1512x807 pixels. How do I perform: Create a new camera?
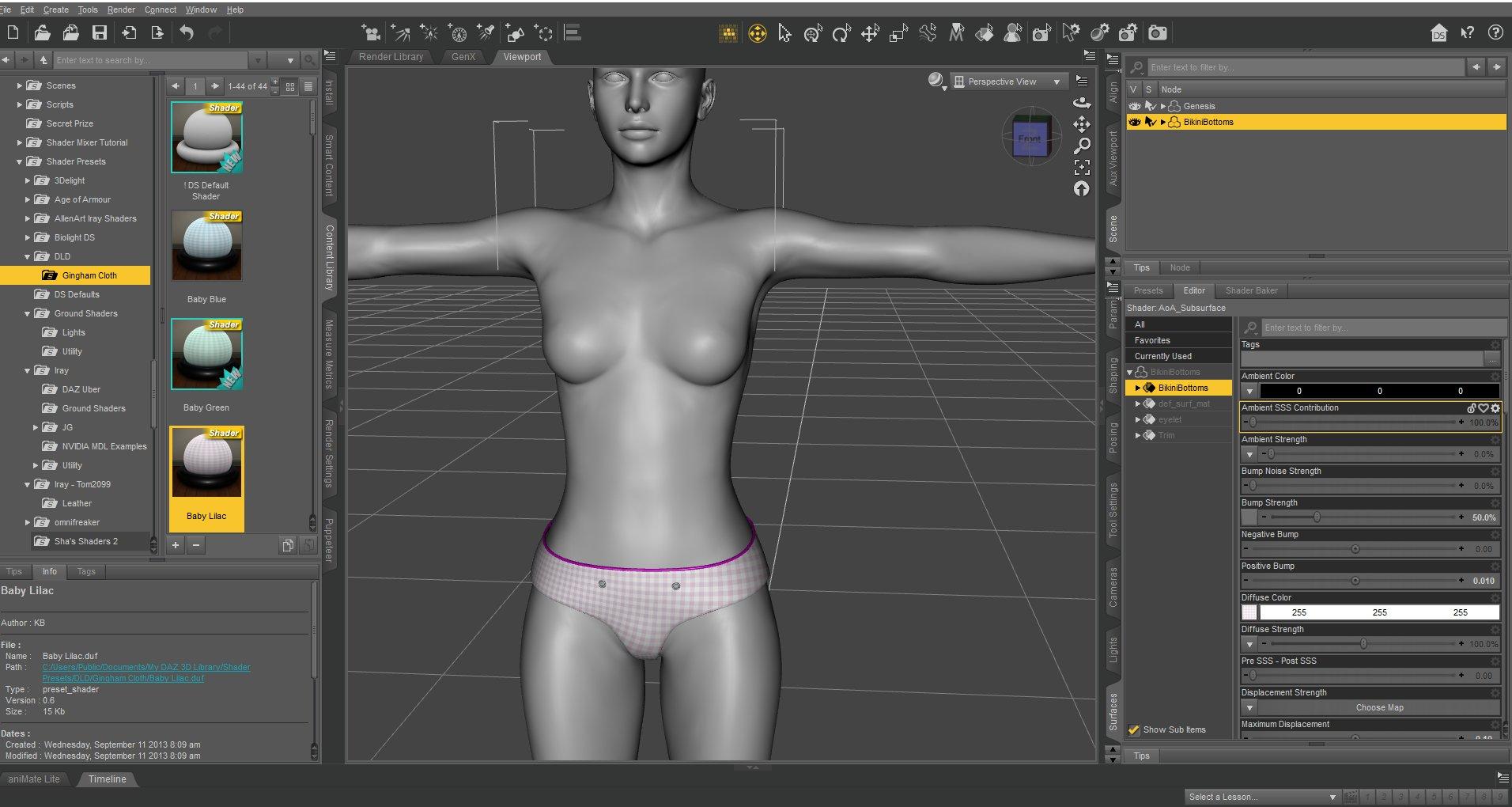371,32
